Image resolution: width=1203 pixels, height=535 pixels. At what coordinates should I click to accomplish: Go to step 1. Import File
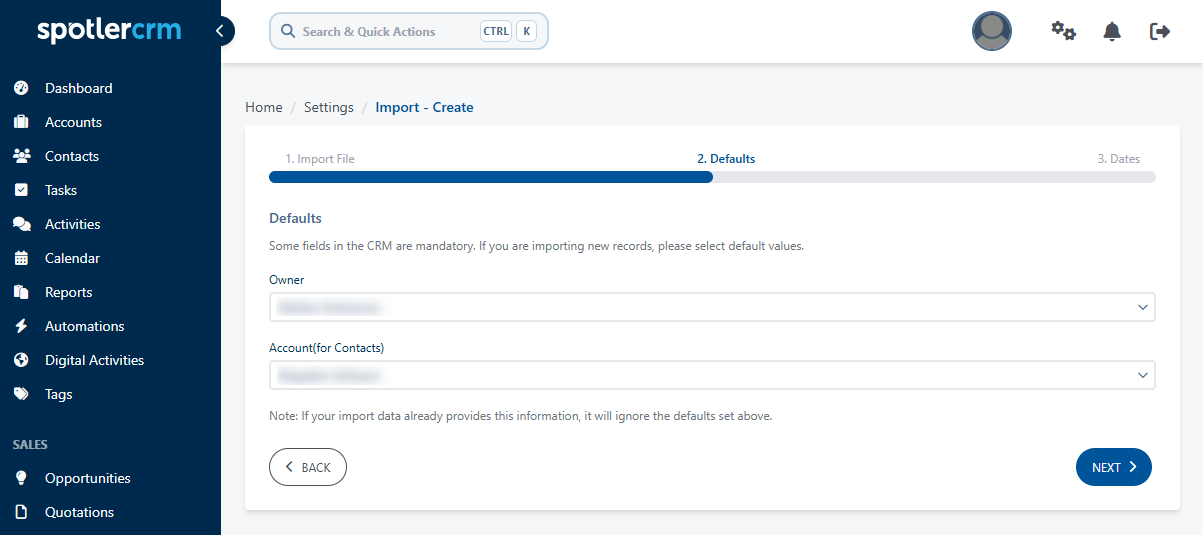(x=320, y=159)
